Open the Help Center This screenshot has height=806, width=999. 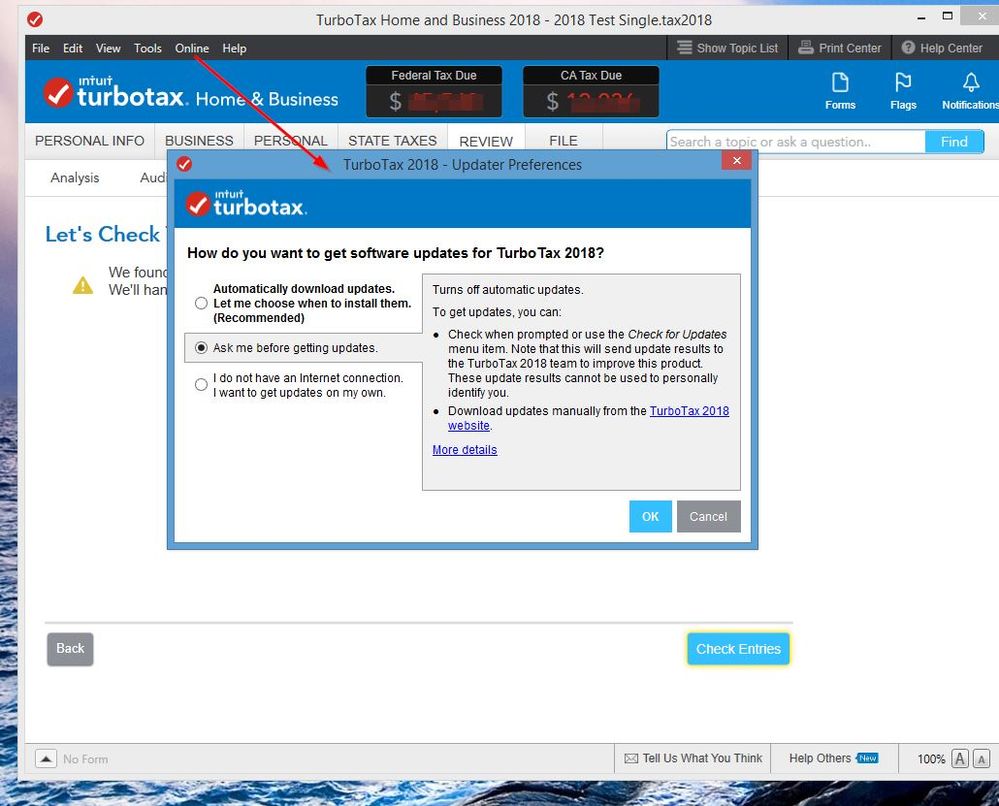(942, 48)
